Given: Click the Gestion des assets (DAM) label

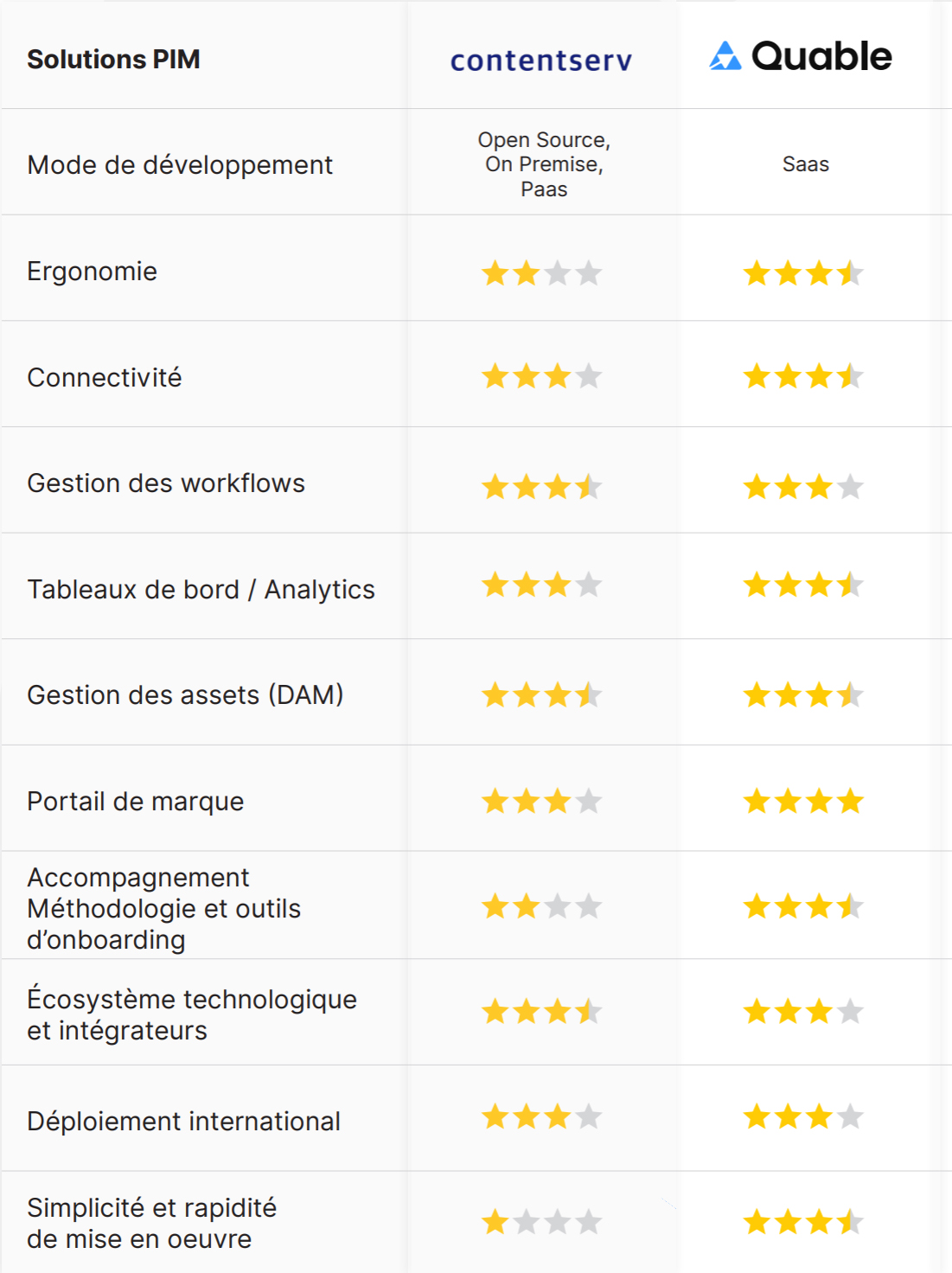Looking at the screenshot, I should 185,694.
